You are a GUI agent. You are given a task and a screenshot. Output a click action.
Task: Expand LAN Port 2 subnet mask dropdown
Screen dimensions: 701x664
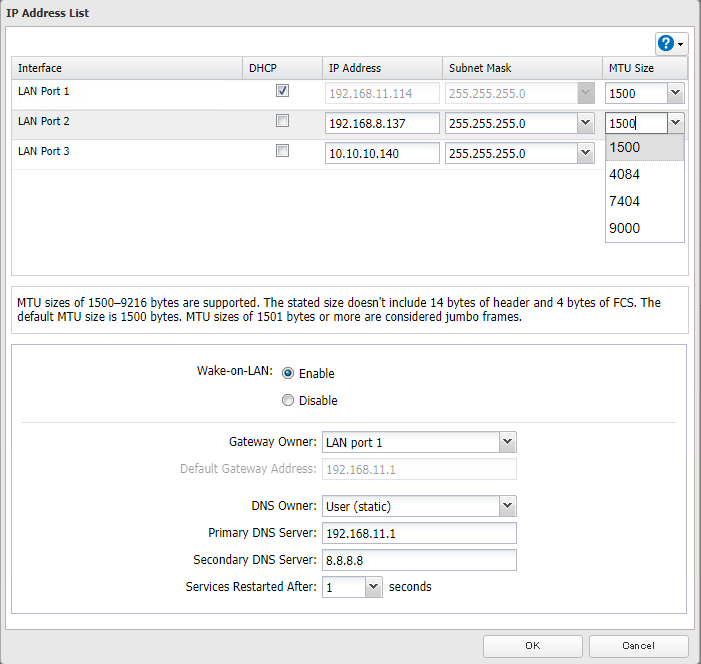pyautogui.click(x=586, y=123)
